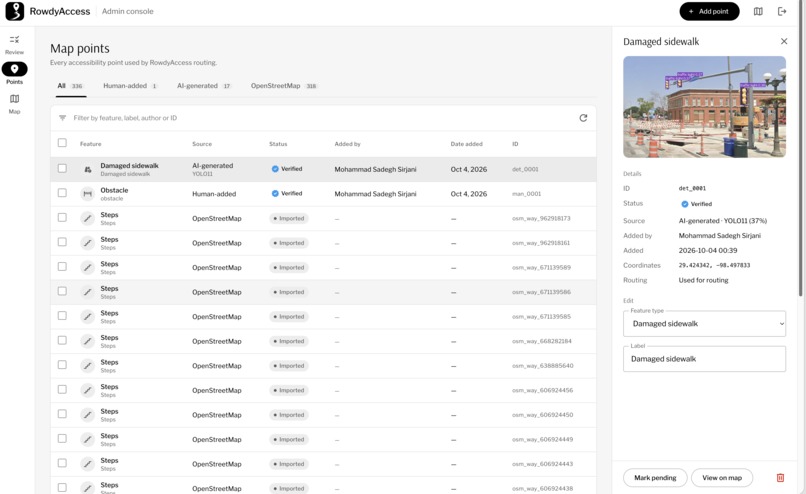Click the steps icon for osm_way_671139586
The height and width of the screenshot is (494, 806).
pos(88,292)
